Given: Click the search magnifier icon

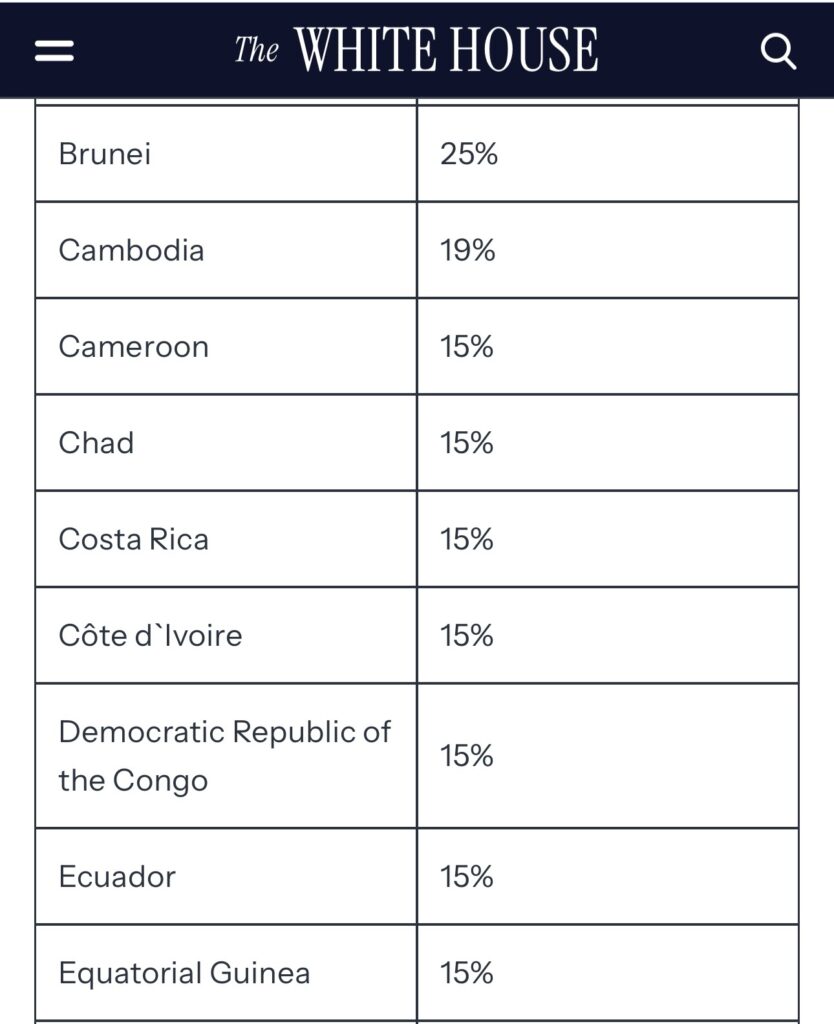Looking at the screenshot, I should (x=778, y=51).
